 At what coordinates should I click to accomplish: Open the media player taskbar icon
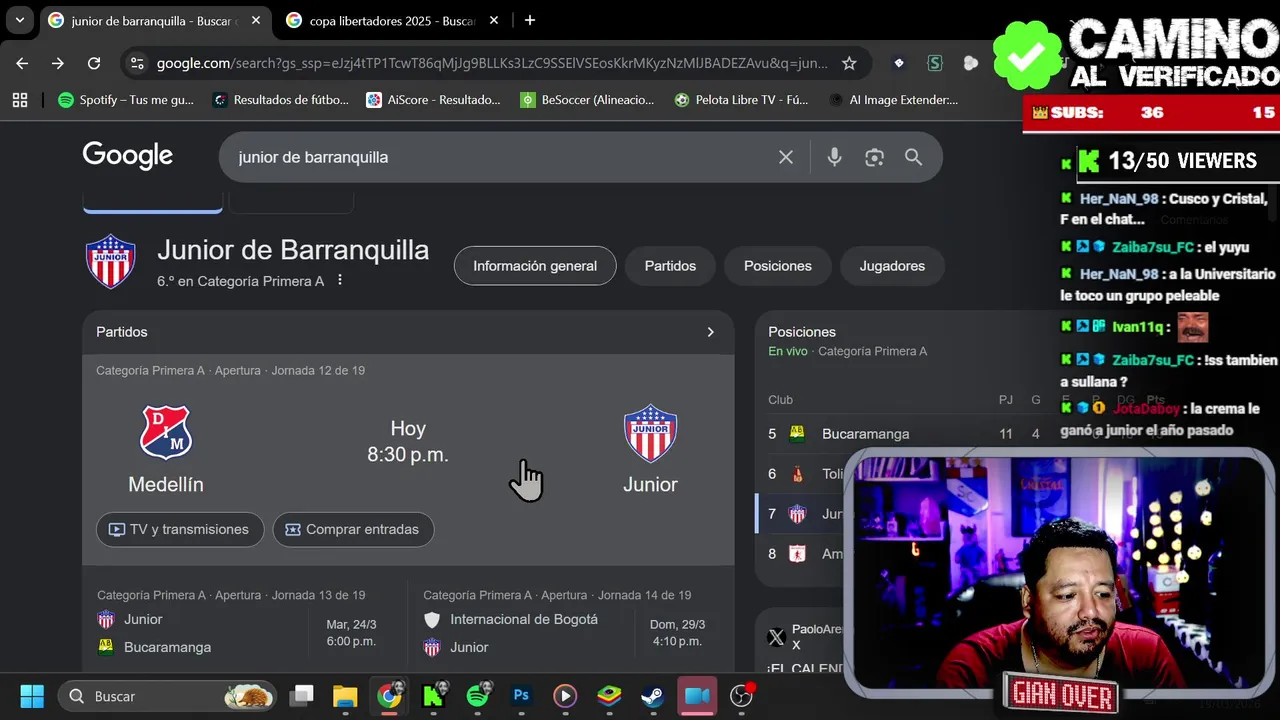565,696
